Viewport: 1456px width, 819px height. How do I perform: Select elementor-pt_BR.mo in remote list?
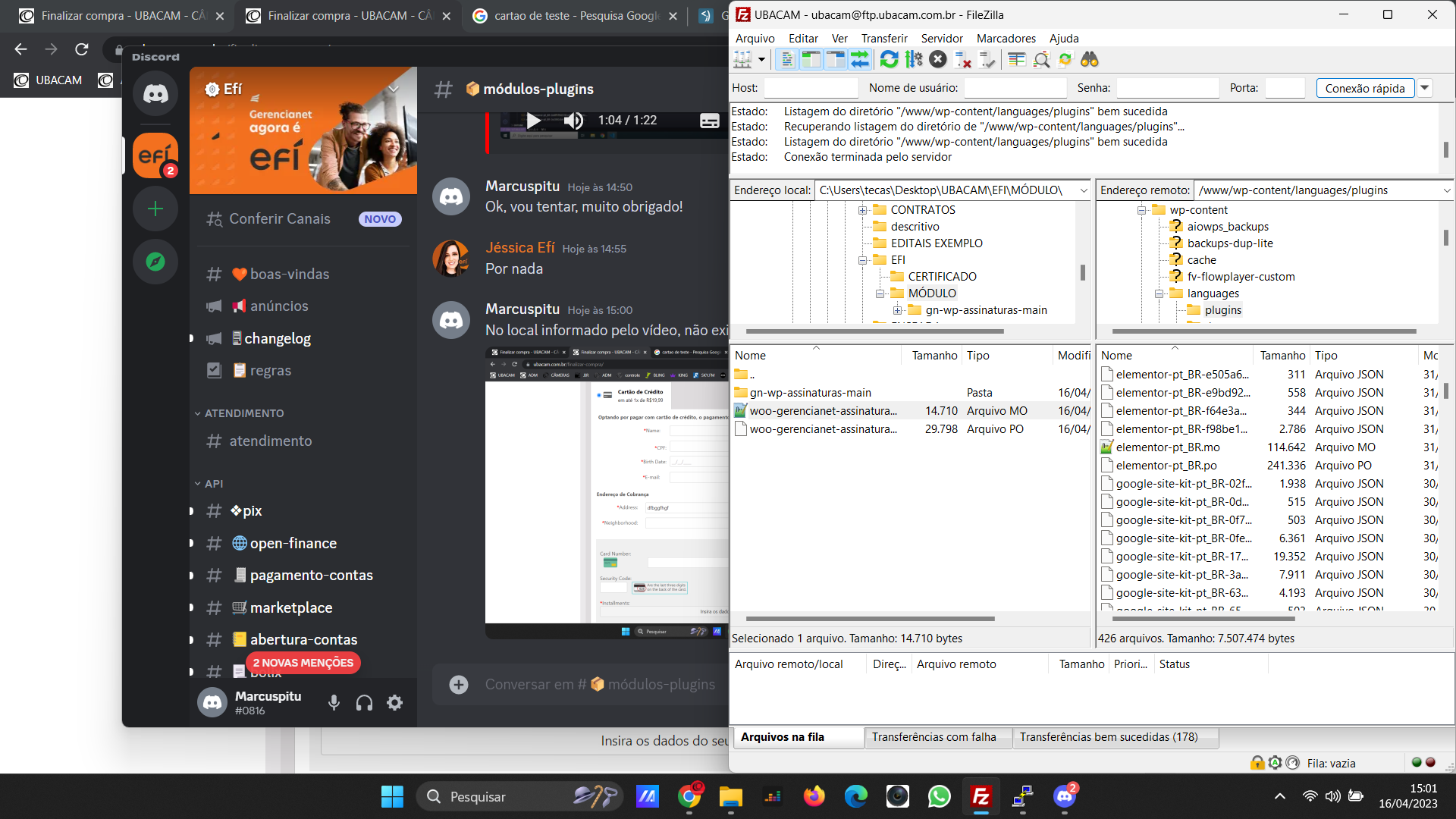1167,447
